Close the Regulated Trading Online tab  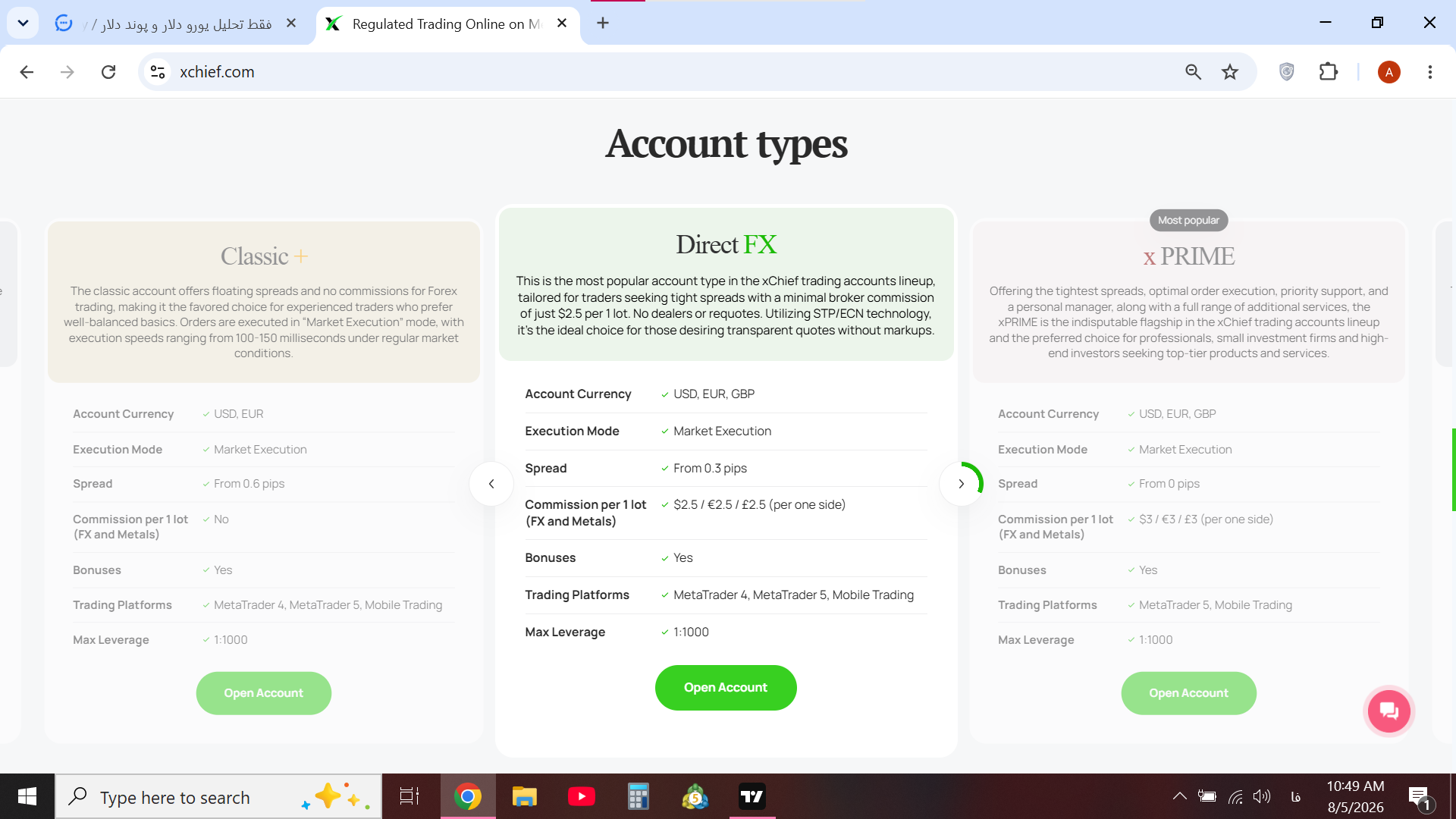pyautogui.click(x=562, y=24)
